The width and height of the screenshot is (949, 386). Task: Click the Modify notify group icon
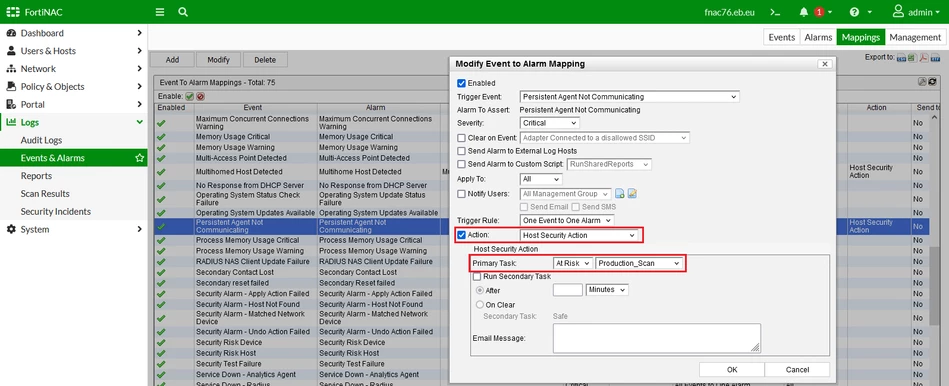[x=632, y=194]
